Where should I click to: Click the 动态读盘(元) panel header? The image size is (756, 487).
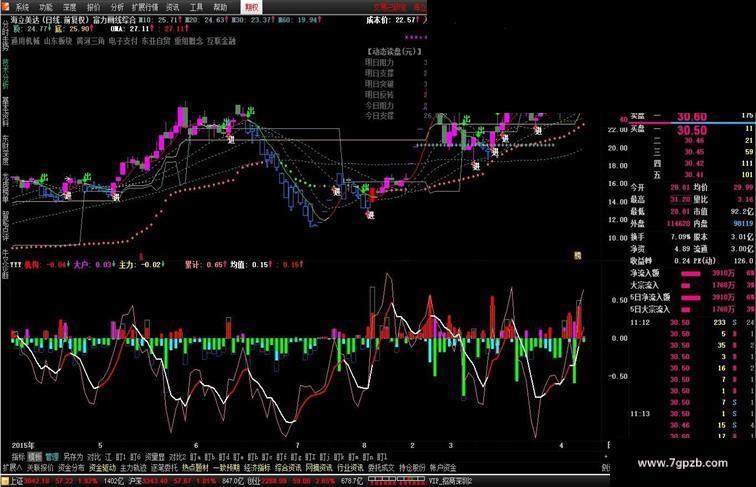pyautogui.click(x=394, y=51)
